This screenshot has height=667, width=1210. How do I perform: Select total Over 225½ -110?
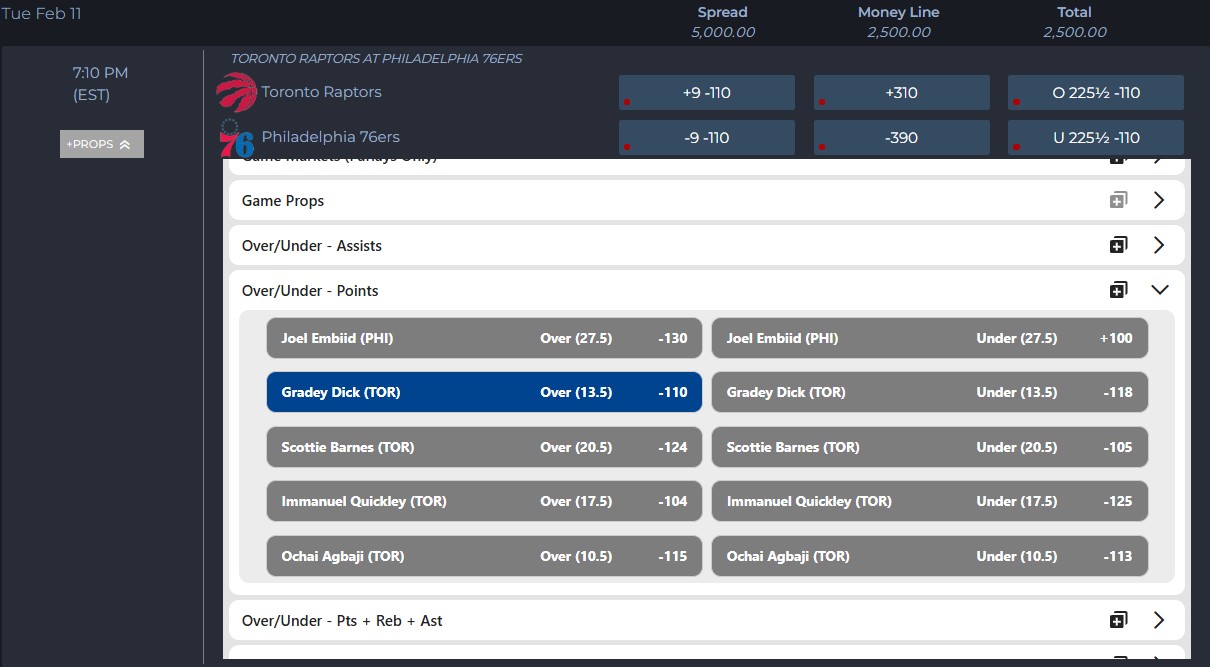click(1096, 93)
